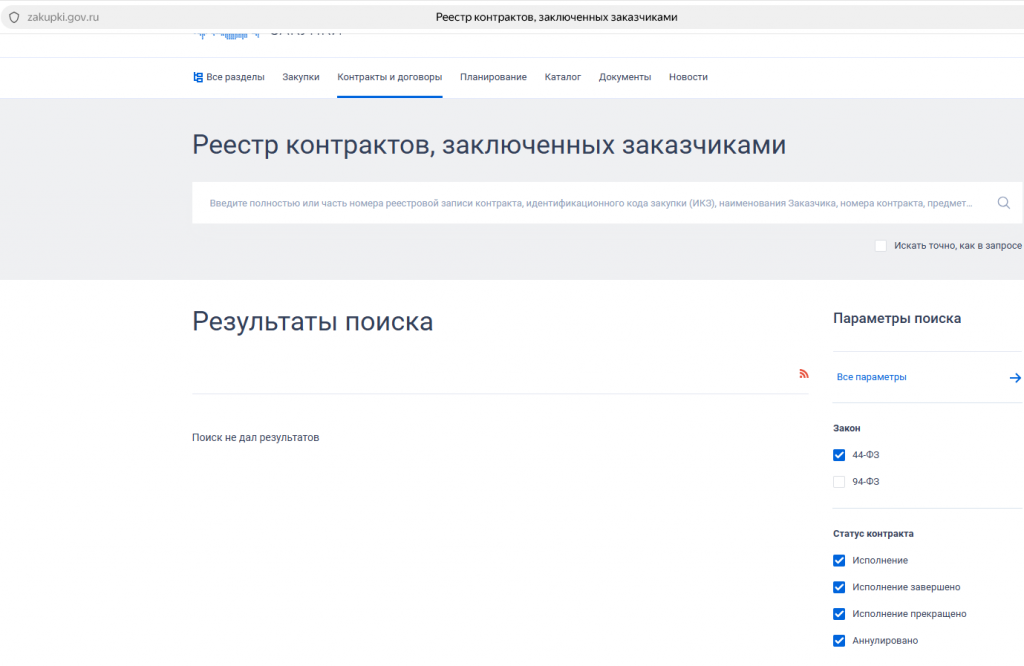
Task: Uncheck 'Исполнение завершено' status checkbox
Action: [839, 587]
